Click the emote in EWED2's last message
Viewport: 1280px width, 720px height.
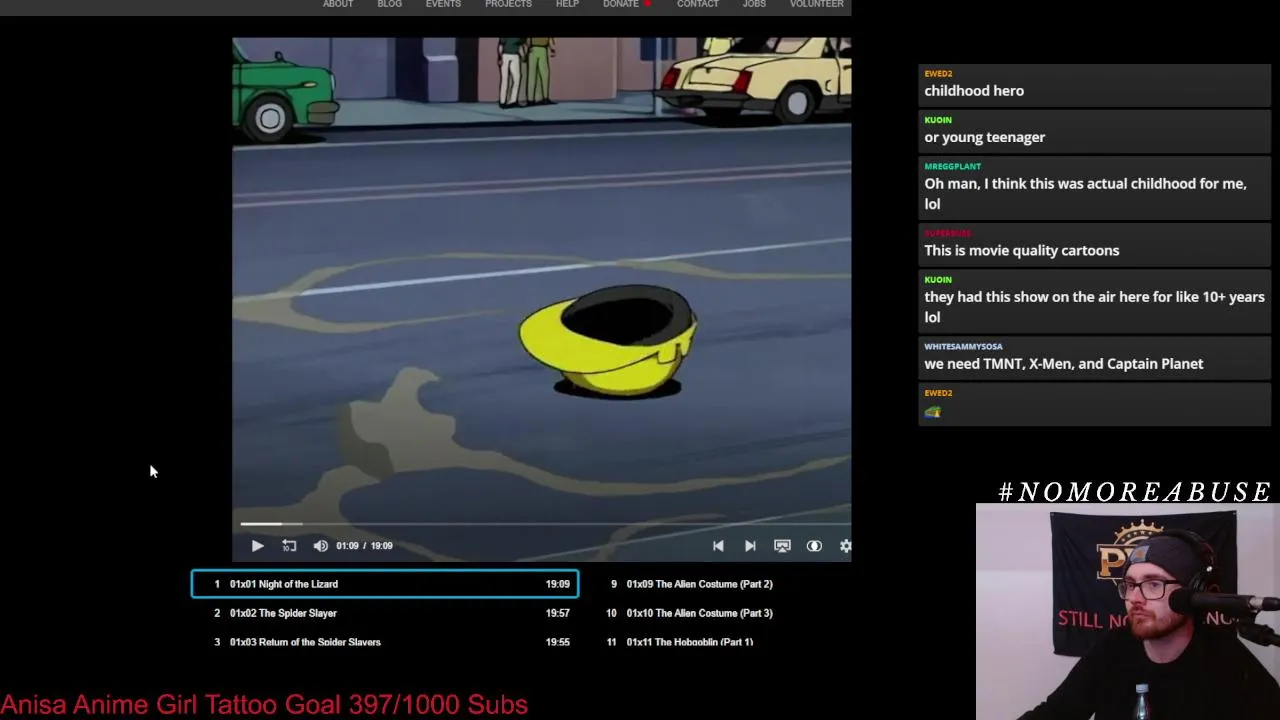(933, 411)
